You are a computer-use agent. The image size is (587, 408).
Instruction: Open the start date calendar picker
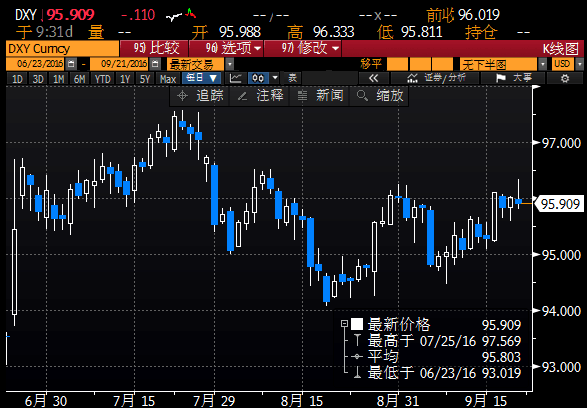tap(72, 64)
